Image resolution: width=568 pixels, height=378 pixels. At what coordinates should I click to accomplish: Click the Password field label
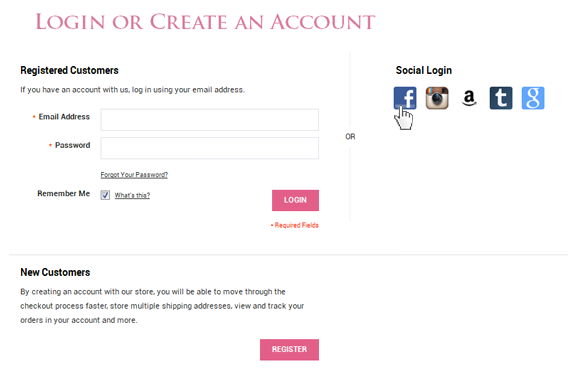coord(72,145)
